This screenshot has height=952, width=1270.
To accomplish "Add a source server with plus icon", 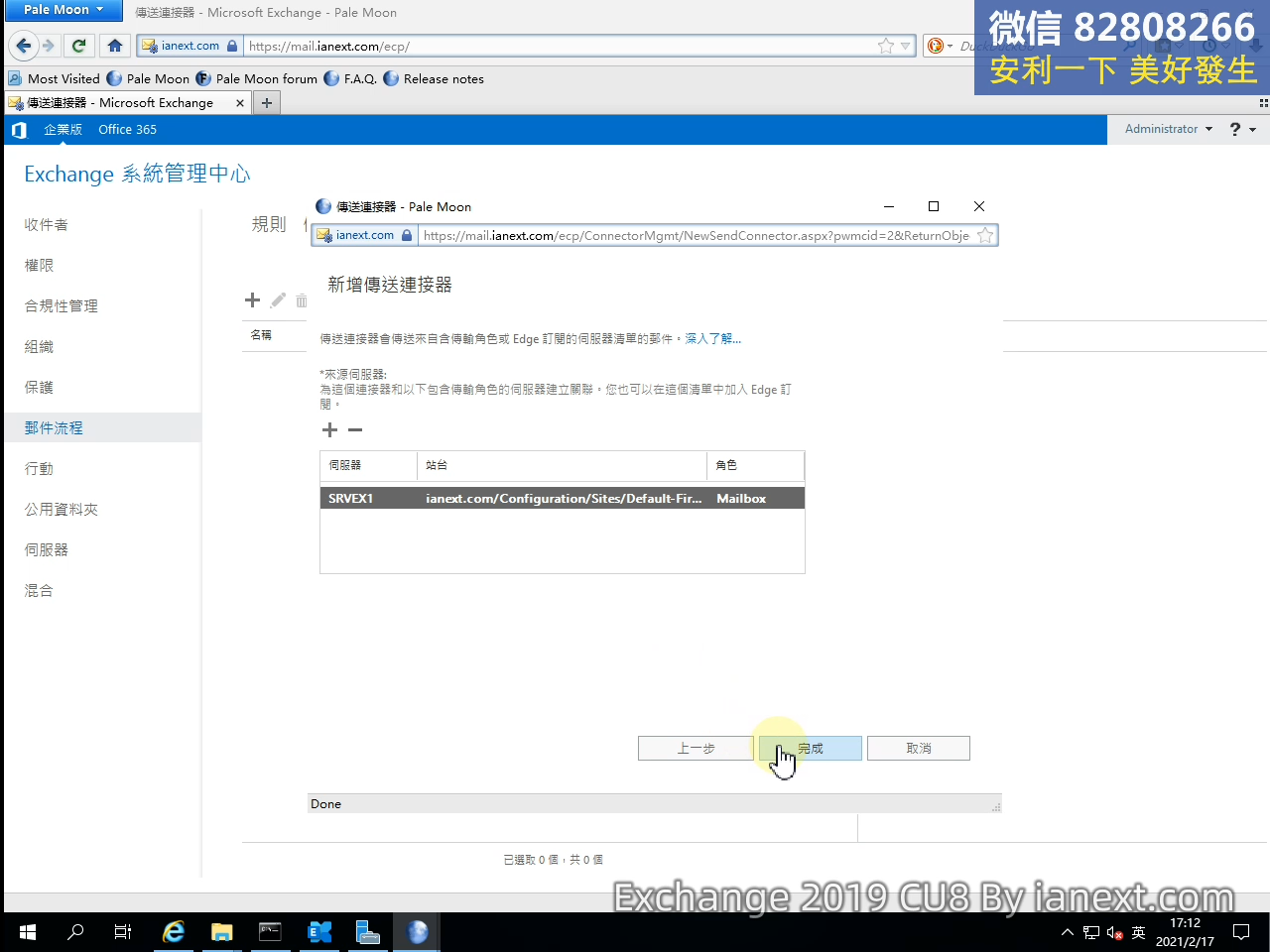I will coord(330,430).
